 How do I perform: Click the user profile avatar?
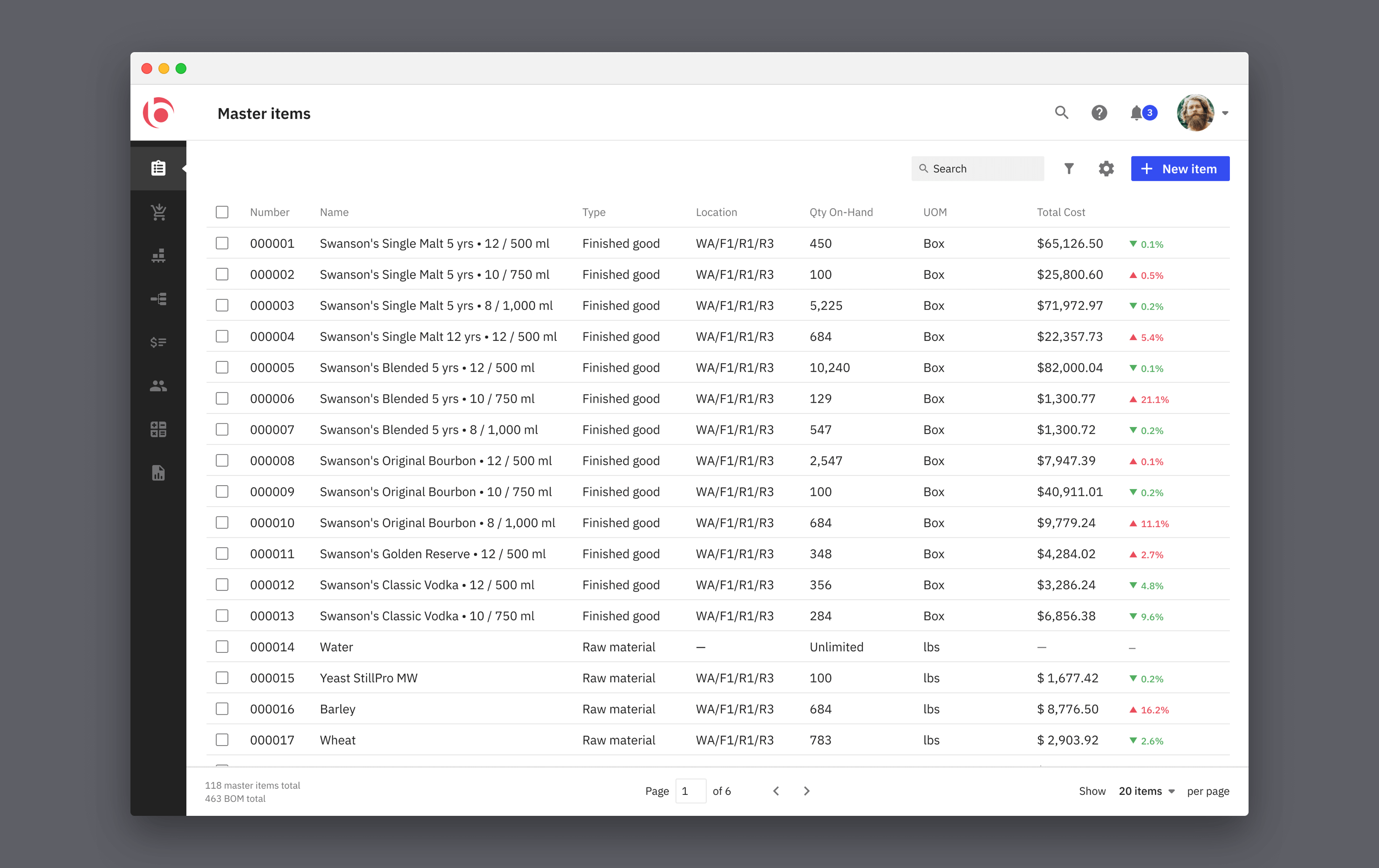pos(1195,112)
